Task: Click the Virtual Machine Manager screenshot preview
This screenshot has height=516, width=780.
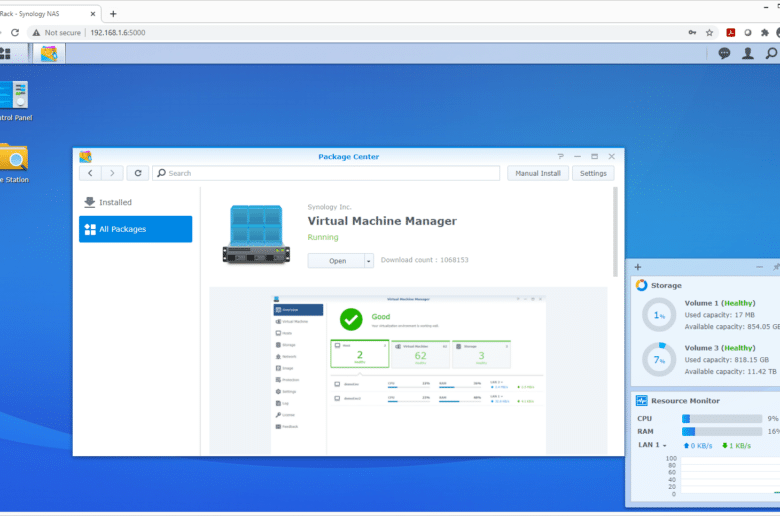Action: [408, 374]
